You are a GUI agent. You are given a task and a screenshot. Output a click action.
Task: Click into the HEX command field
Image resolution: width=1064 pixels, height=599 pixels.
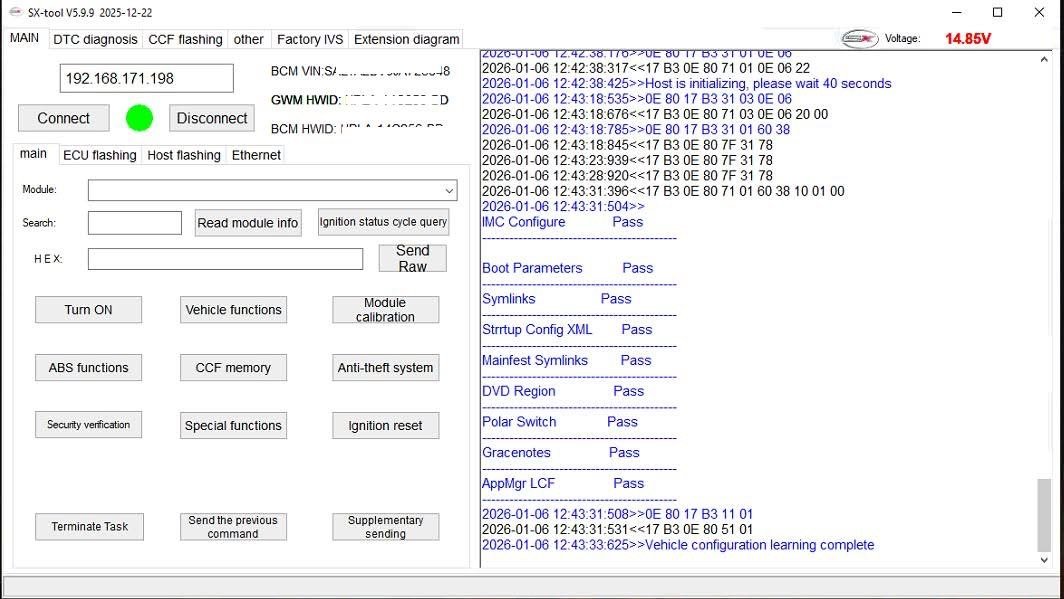pyautogui.click(x=225, y=259)
